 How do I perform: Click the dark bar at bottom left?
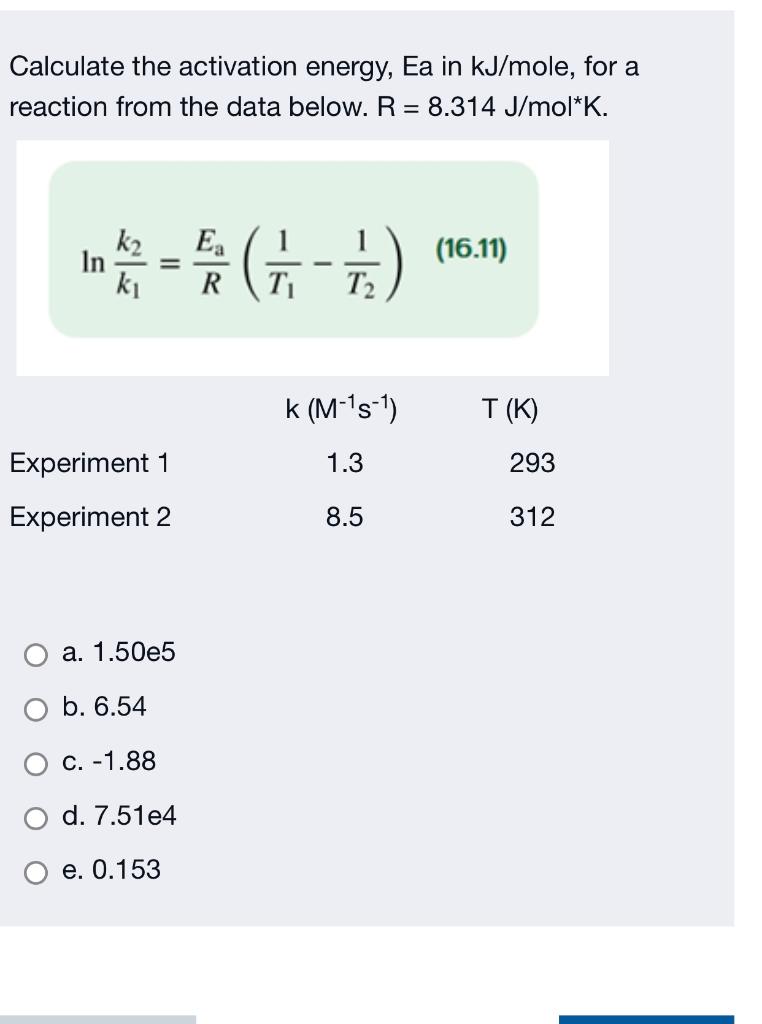pyautogui.click(x=100, y=1017)
